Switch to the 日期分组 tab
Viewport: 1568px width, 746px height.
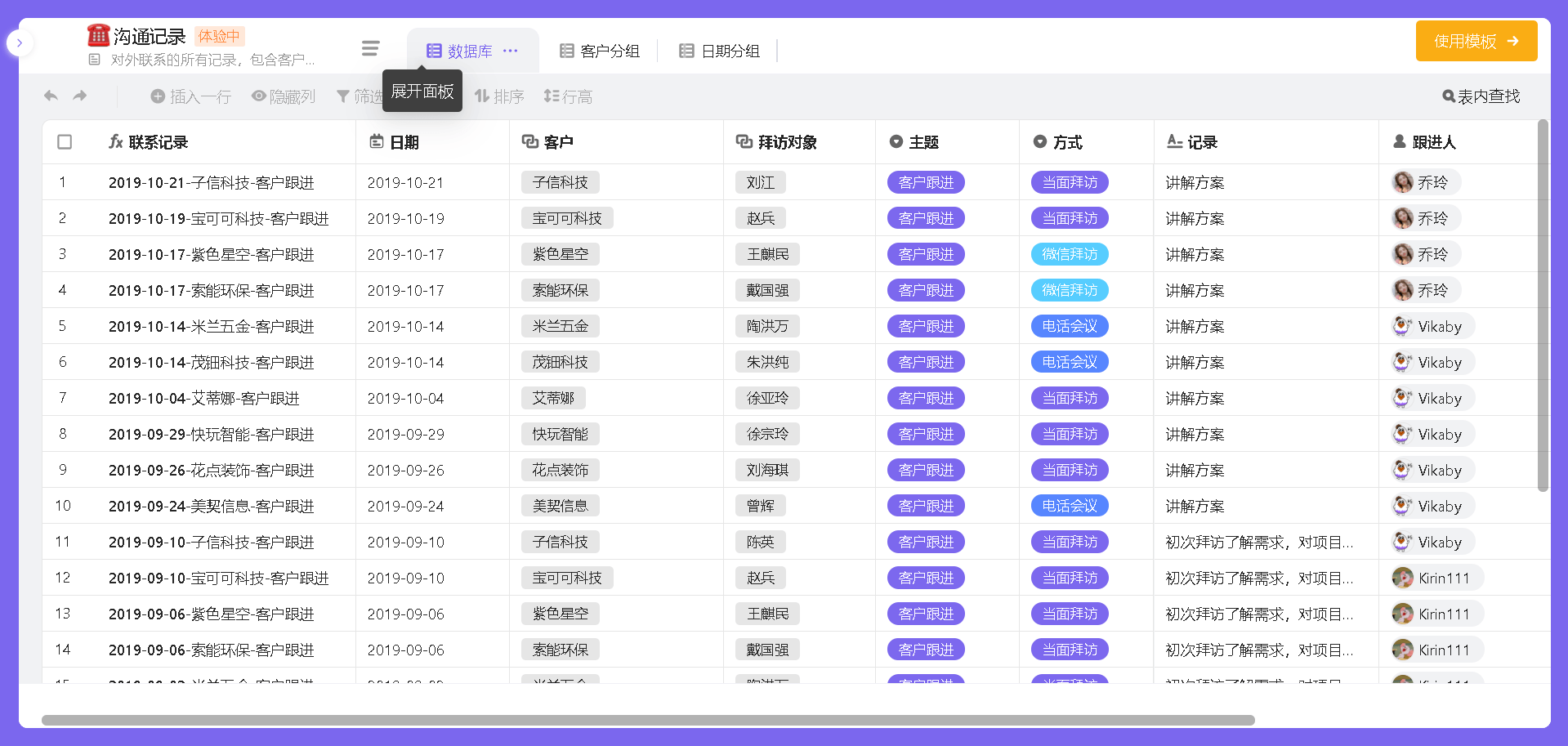tap(720, 51)
